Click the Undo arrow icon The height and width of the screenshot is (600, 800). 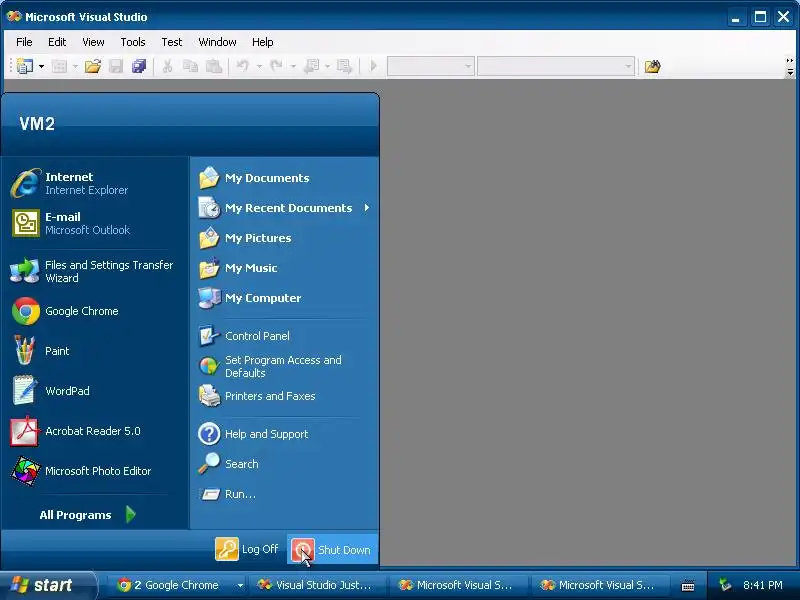(x=243, y=66)
